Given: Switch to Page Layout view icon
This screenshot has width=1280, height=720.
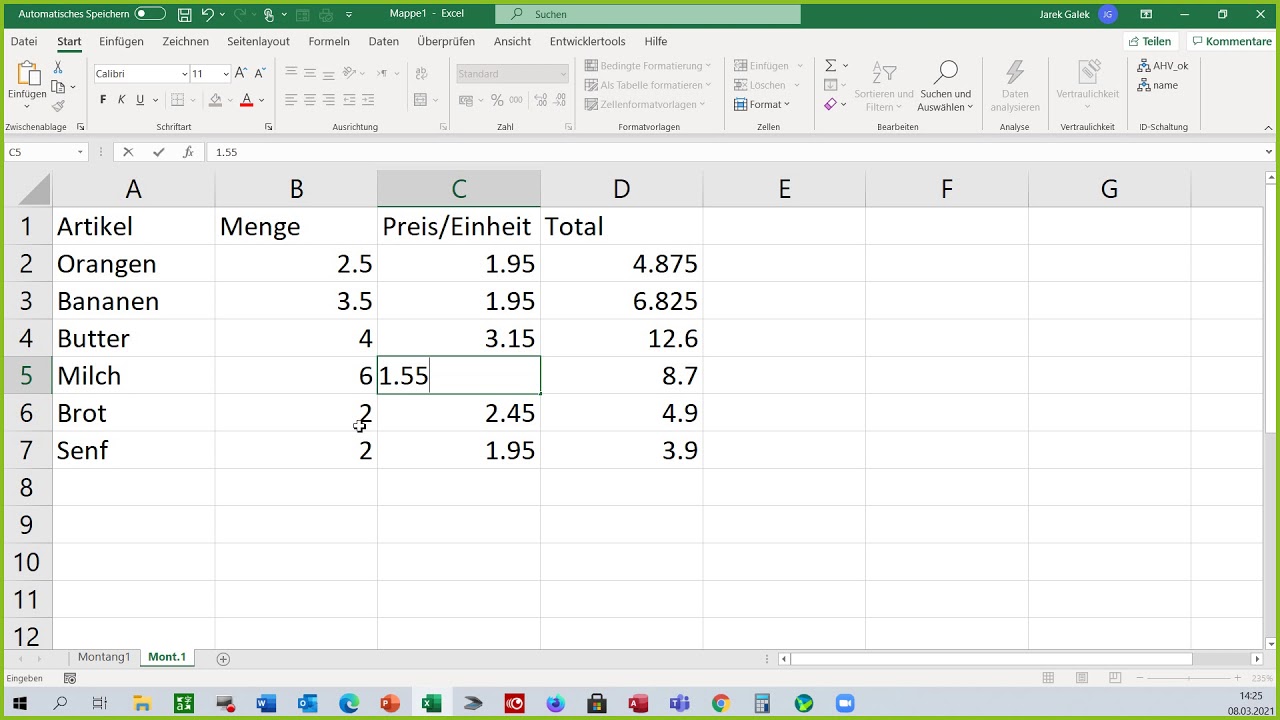Looking at the screenshot, I should point(1082,678).
